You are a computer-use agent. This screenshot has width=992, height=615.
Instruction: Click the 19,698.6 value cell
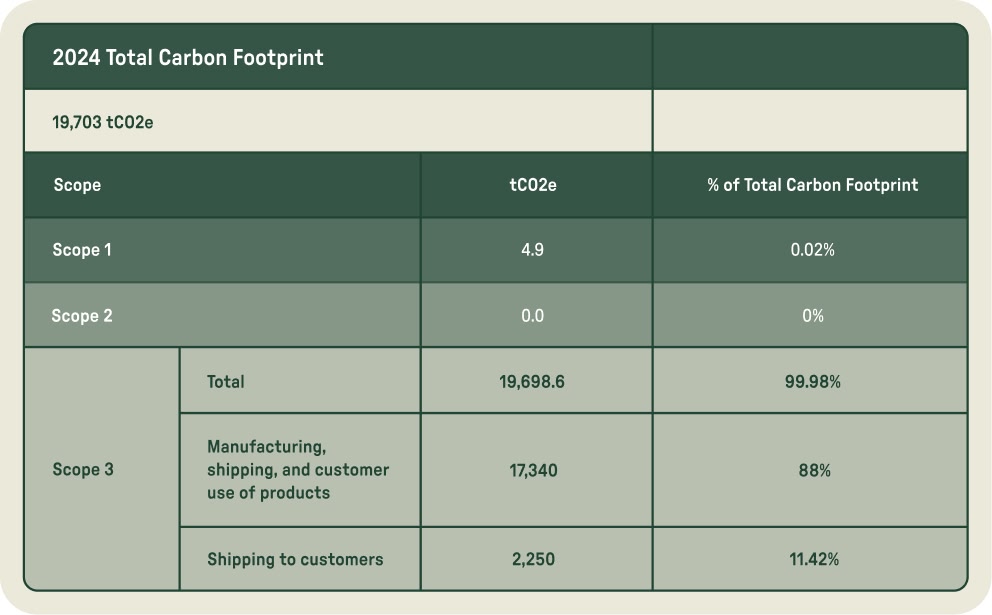click(532, 382)
